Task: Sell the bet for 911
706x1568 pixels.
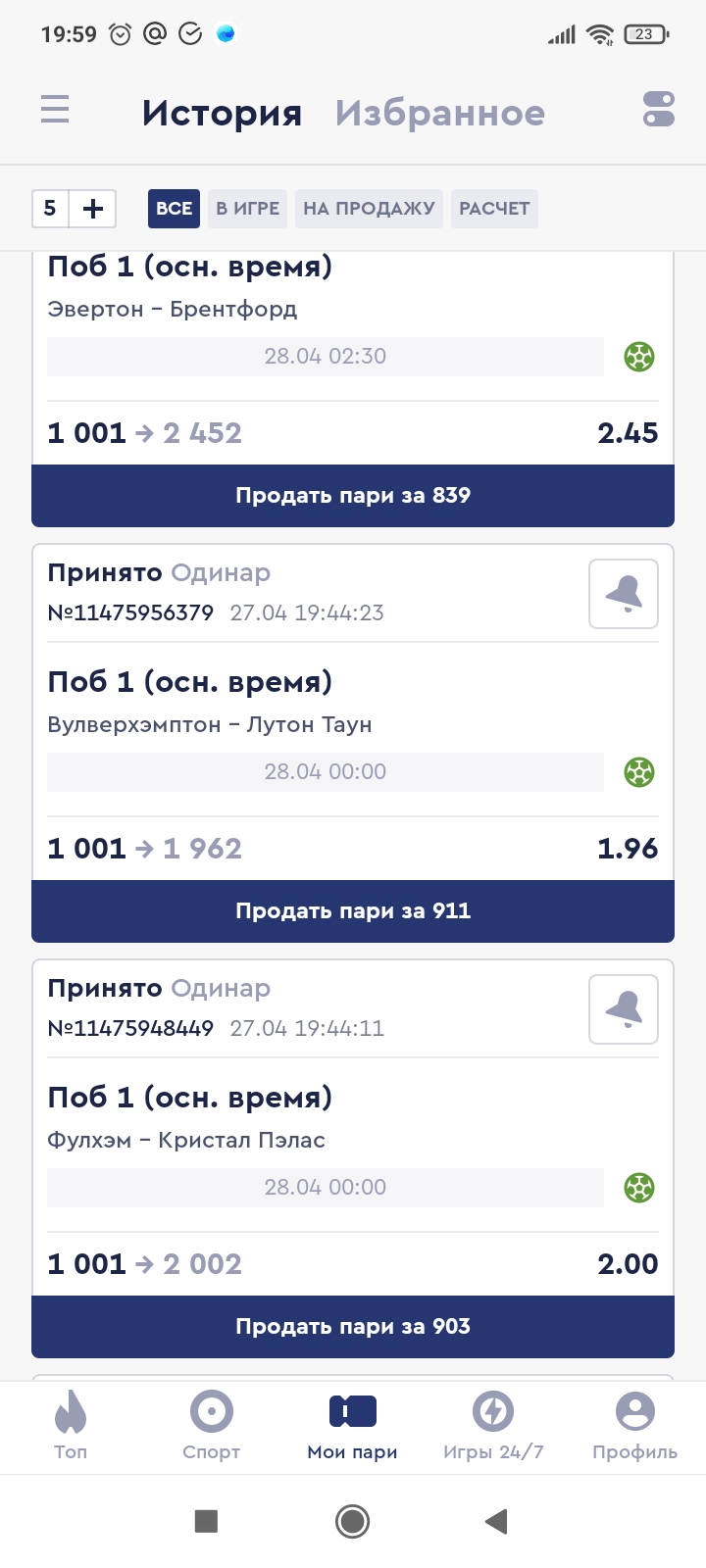Action: [x=353, y=911]
